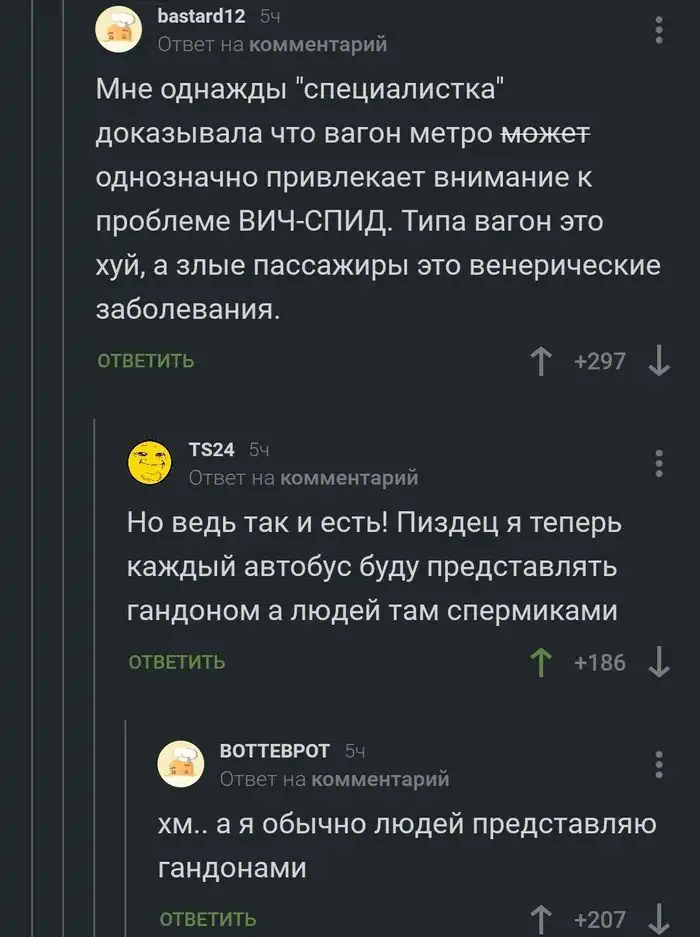This screenshot has height=937, width=700.
Task: Reply to the BOTTEBPOT comment
Action: tap(208, 920)
